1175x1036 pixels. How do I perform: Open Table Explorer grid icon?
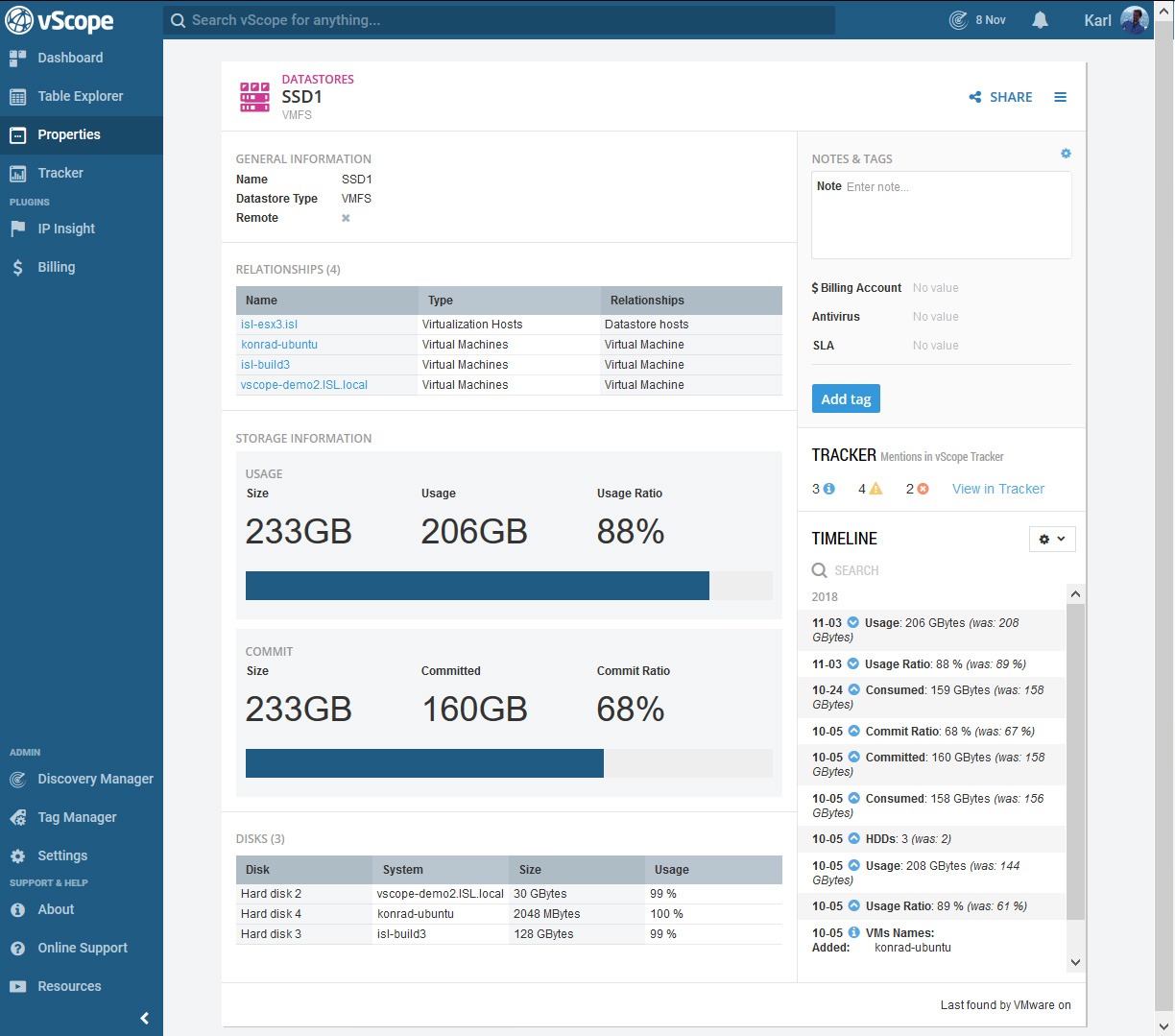tap(17, 97)
